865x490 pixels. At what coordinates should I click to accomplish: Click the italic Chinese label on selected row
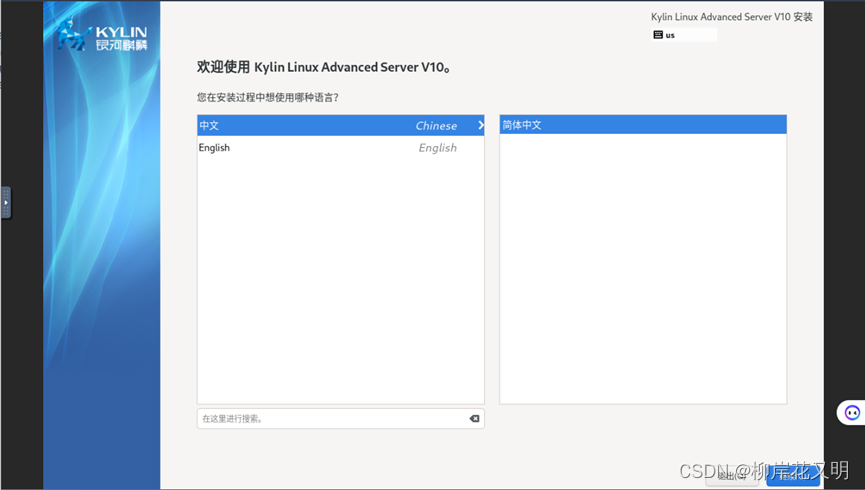tap(436, 126)
